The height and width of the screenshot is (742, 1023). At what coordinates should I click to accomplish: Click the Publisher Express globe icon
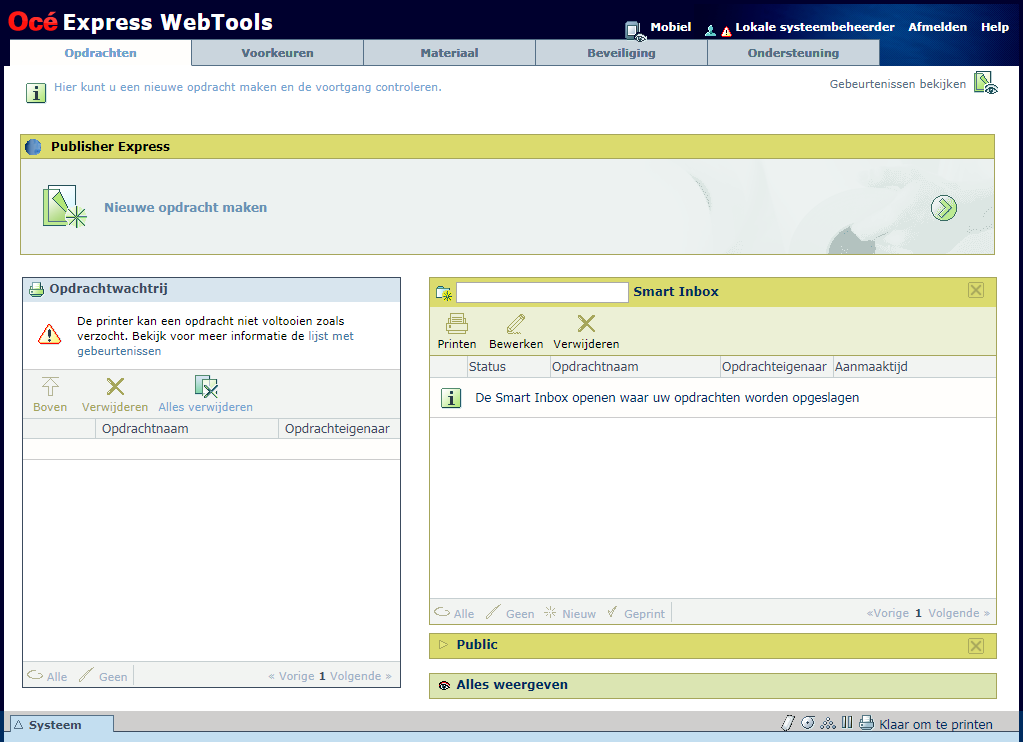coord(33,147)
